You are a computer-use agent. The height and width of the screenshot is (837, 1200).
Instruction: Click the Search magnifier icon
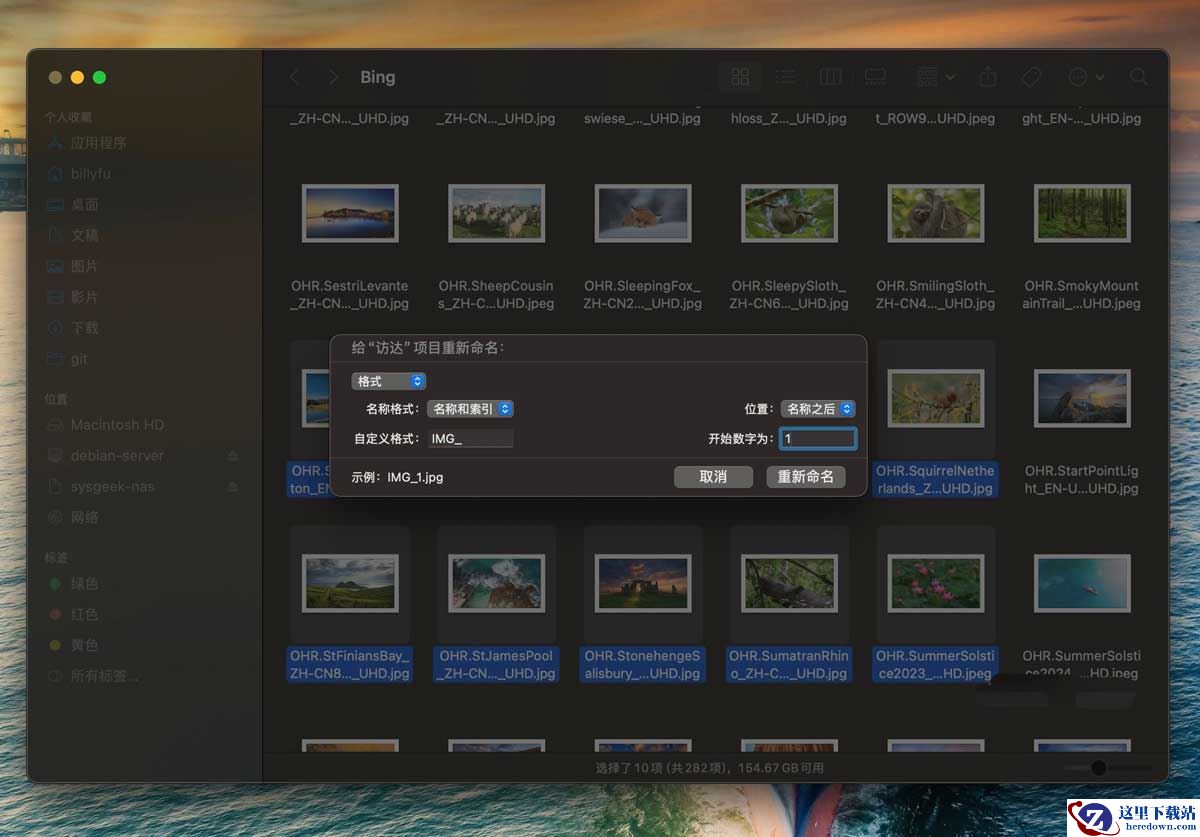coord(1138,77)
